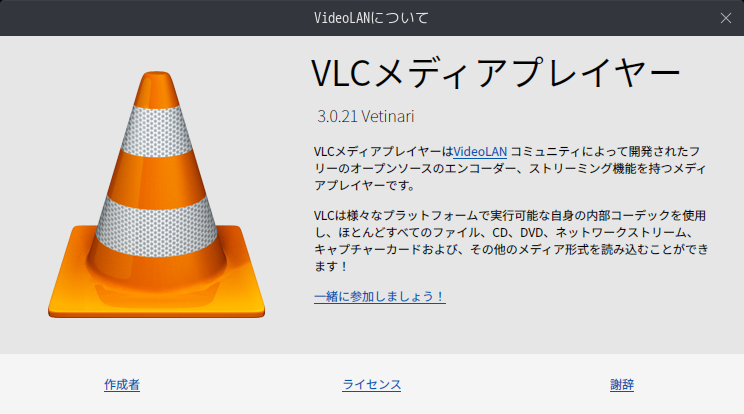Close the VideoLANについて dialog with the X

[725, 18]
